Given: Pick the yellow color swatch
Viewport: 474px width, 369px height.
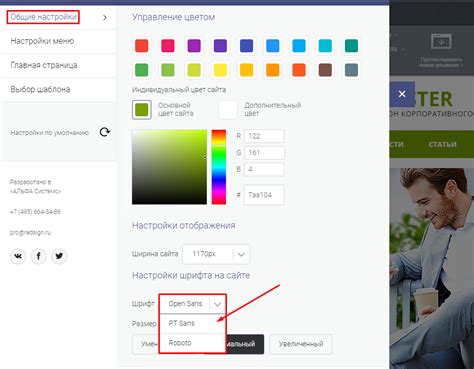Looking at the screenshot, I should (220, 70).
